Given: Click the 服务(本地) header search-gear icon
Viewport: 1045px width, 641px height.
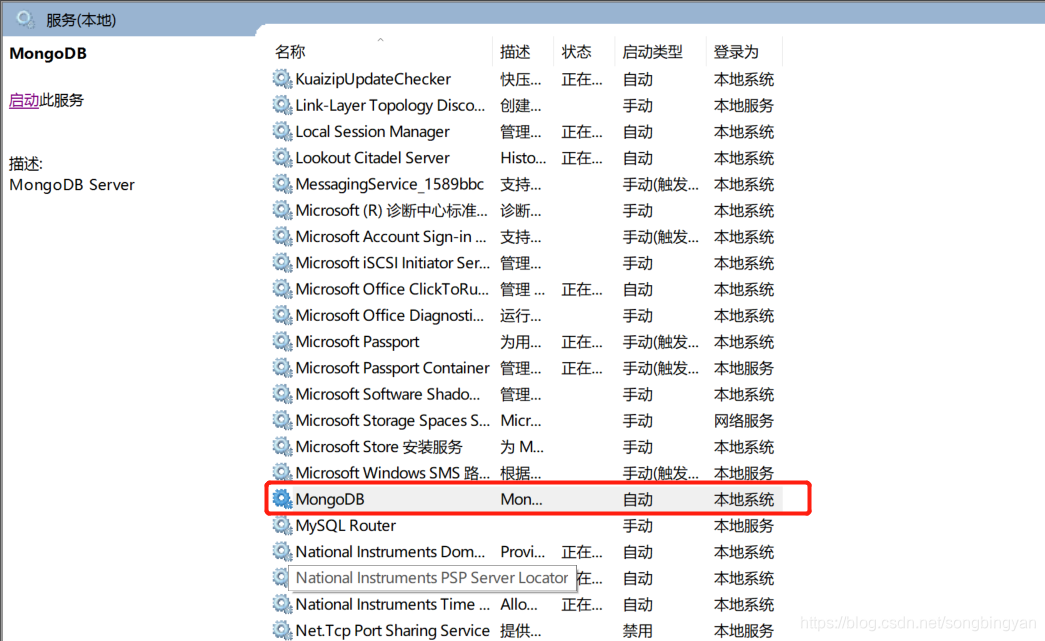Looking at the screenshot, I should pyautogui.click(x=25, y=19).
